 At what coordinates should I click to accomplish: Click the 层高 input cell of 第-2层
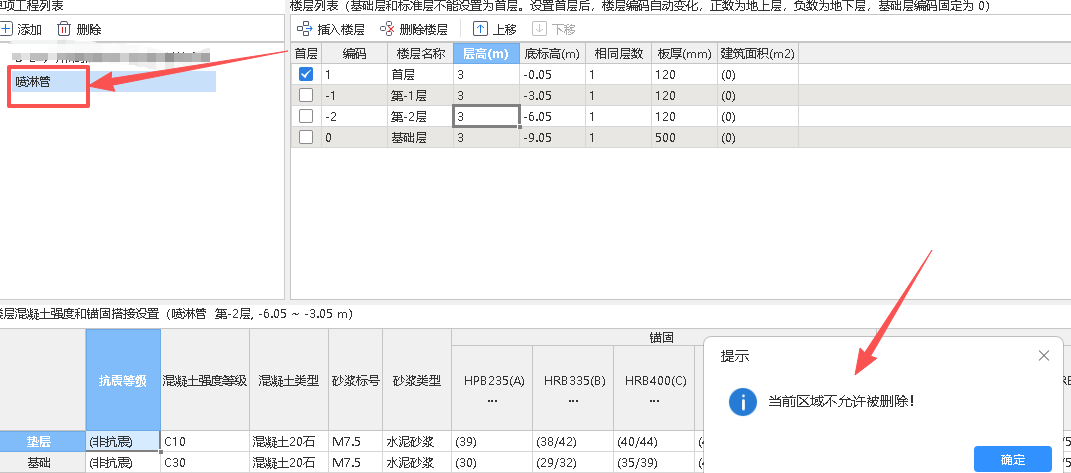pyautogui.click(x=486, y=116)
